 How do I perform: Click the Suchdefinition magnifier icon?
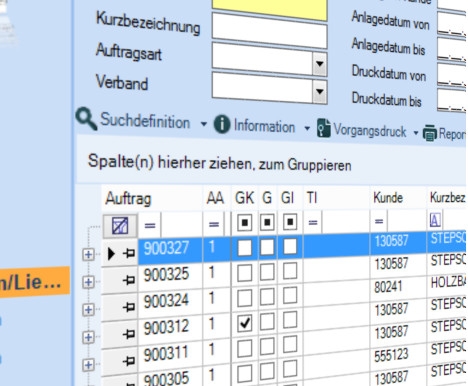pos(86,118)
